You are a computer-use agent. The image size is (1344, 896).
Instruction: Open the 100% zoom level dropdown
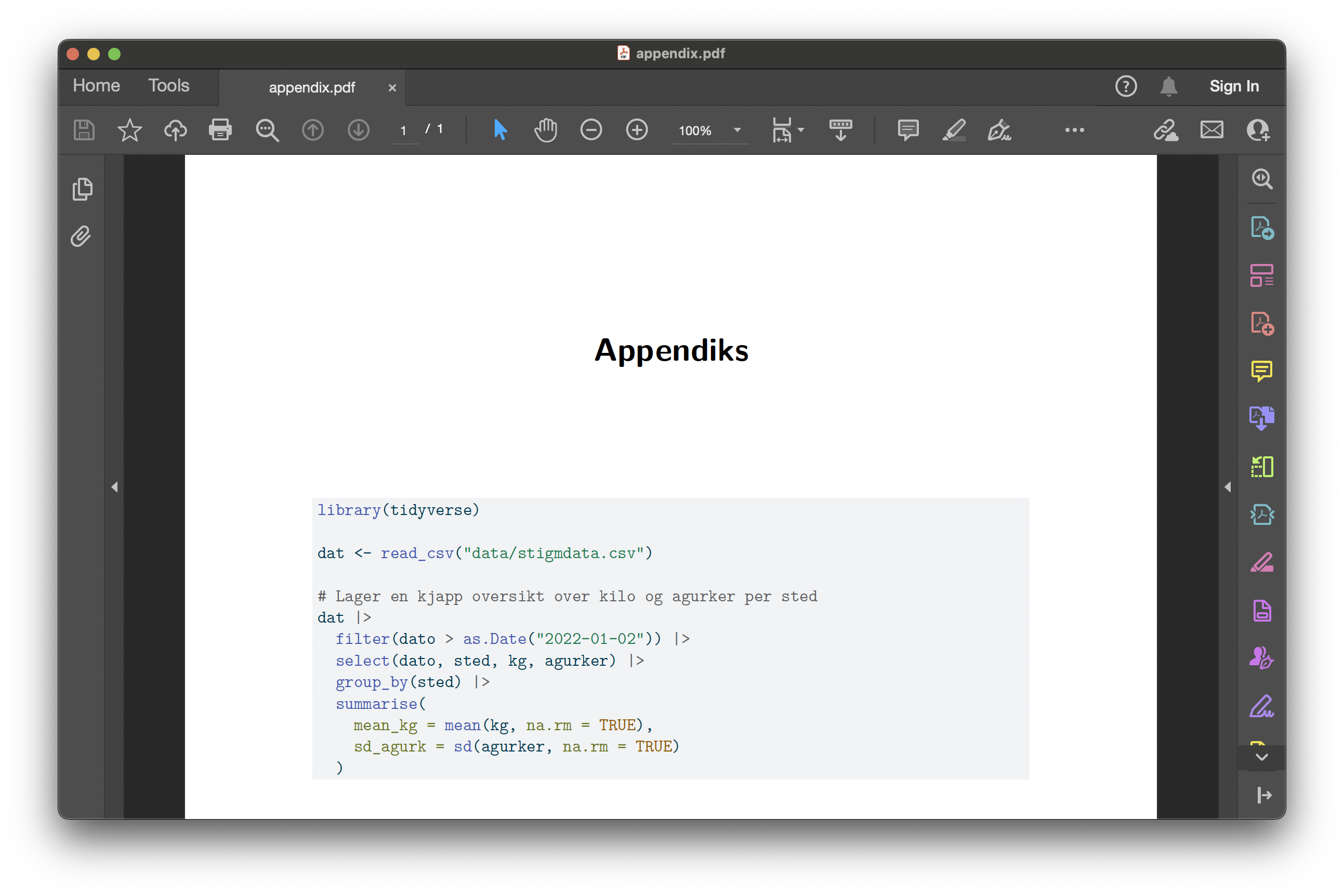pos(737,130)
